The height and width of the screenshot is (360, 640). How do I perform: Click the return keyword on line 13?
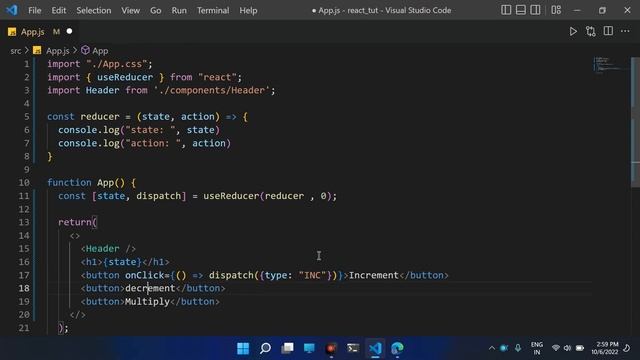click(x=75, y=222)
